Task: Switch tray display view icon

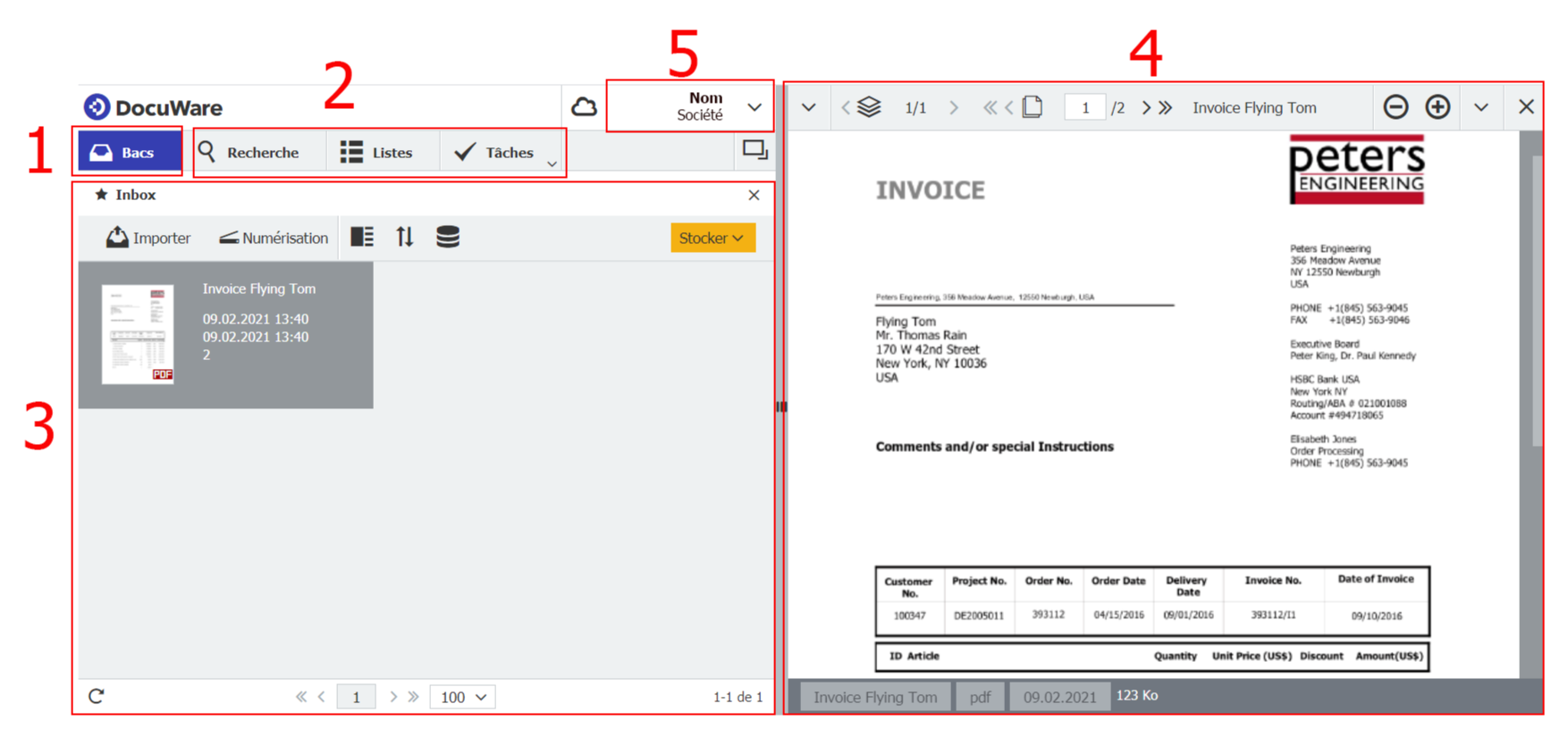Action: [362, 237]
